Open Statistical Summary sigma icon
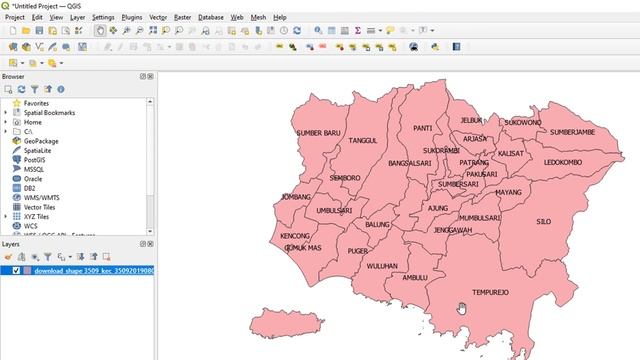Screen dimensions: 640x360 (358, 31)
